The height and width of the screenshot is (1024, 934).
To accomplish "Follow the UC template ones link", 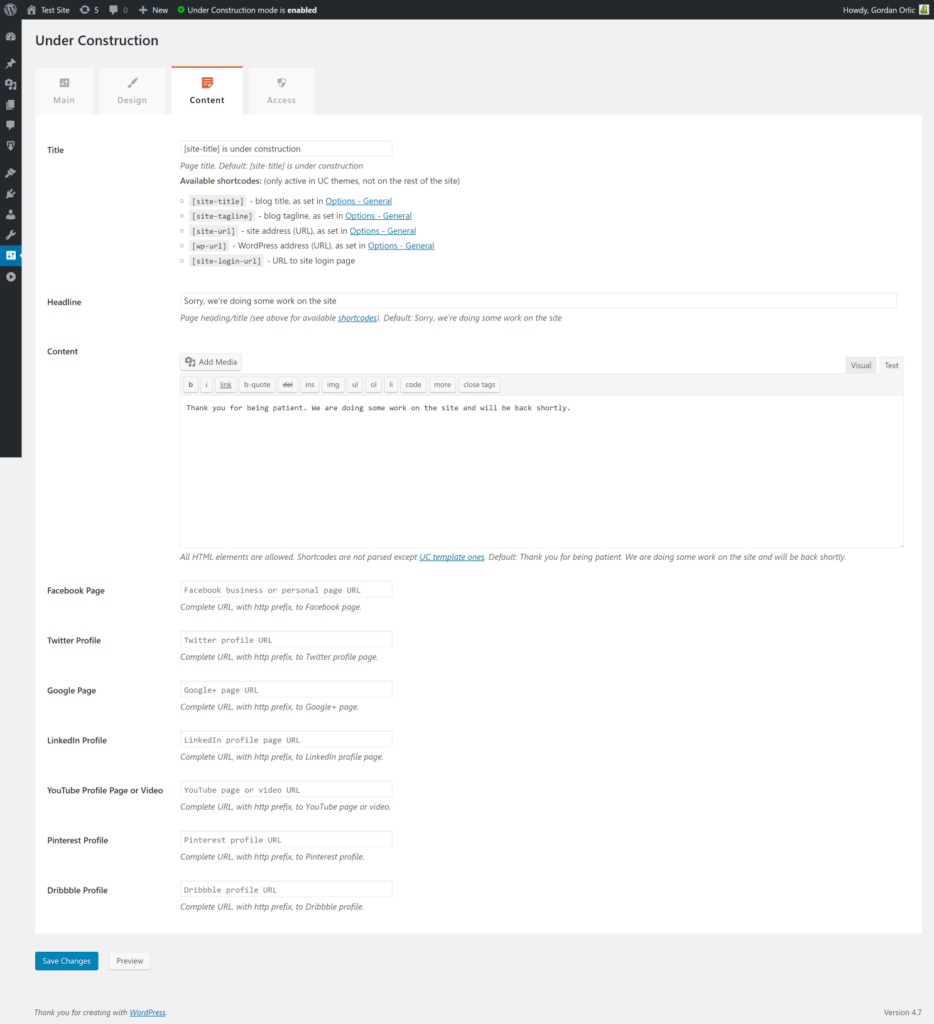I will point(452,557).
